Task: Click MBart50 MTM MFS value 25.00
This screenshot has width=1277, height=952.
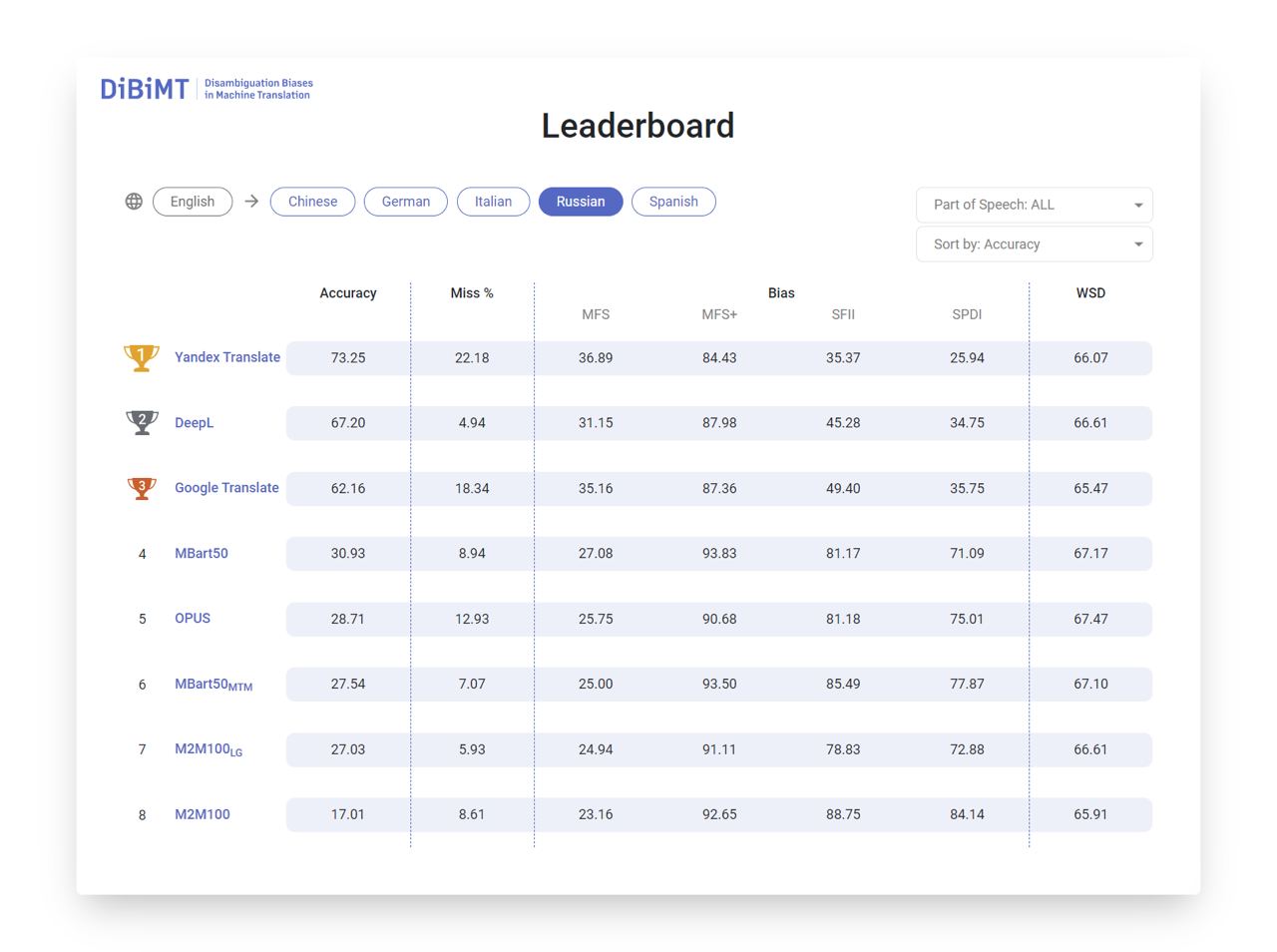Action: [x=596, y=685]
